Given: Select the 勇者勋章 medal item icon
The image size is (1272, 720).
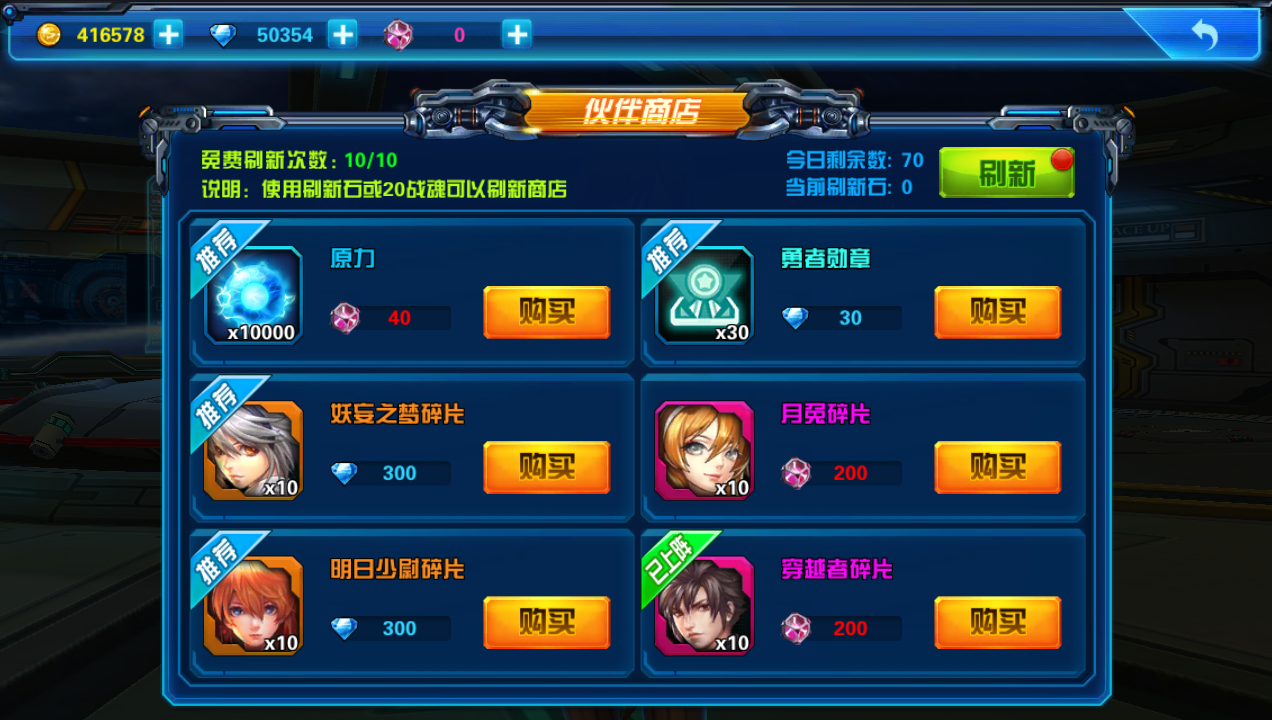Looking at the screenshot, I should point(705,296).
